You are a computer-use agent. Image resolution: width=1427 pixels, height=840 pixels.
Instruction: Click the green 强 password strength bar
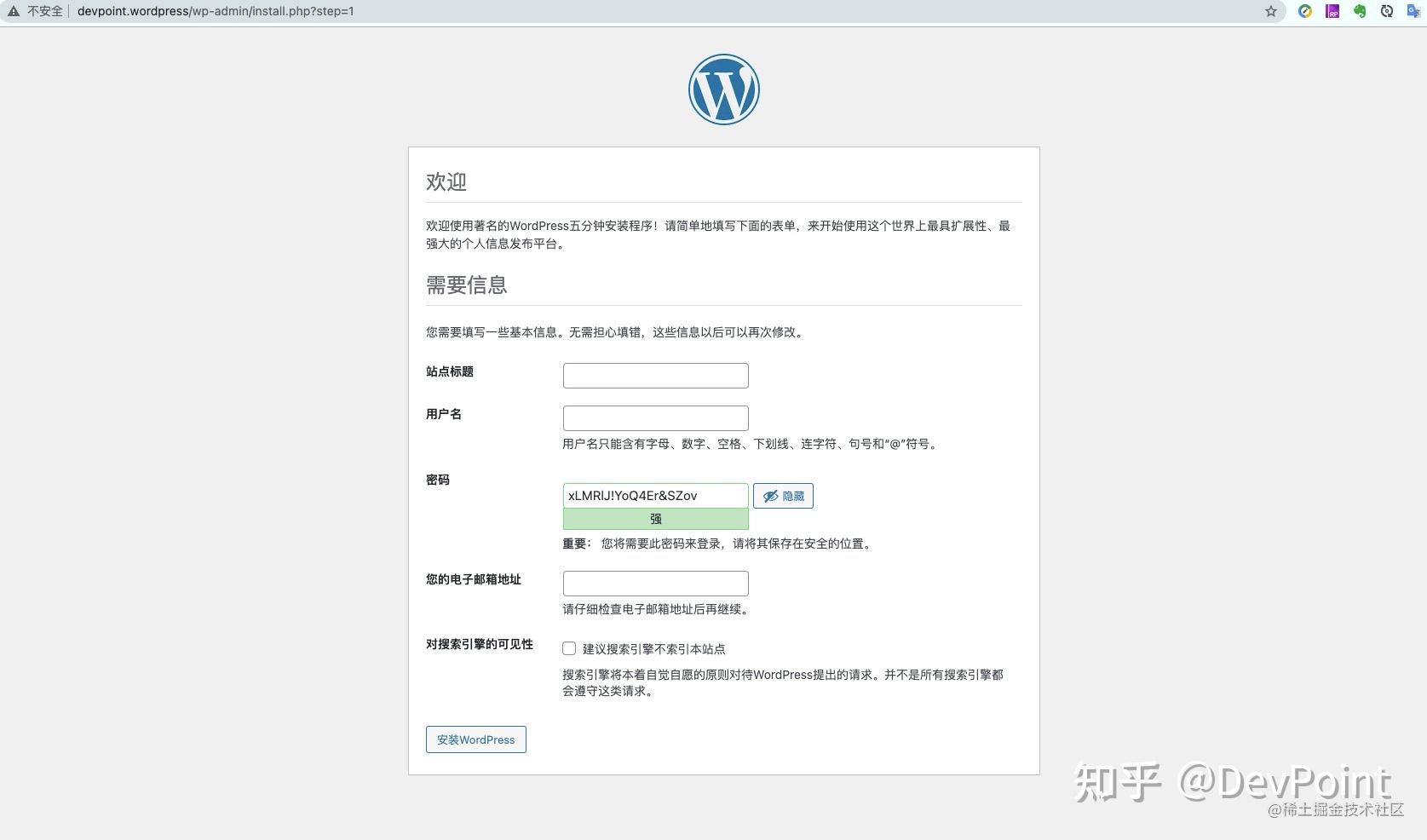(655, 518)
